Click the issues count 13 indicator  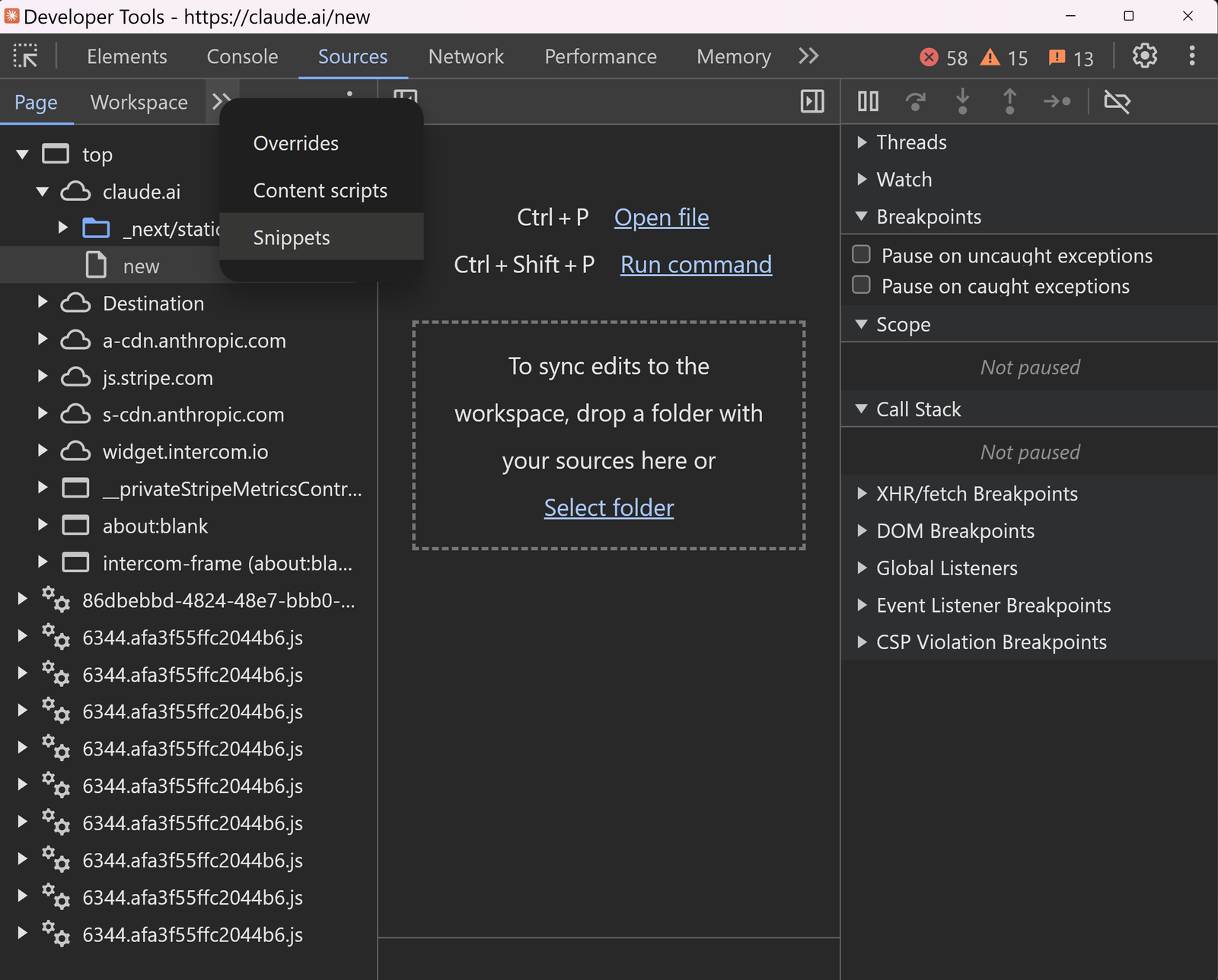pos(1070,58)
